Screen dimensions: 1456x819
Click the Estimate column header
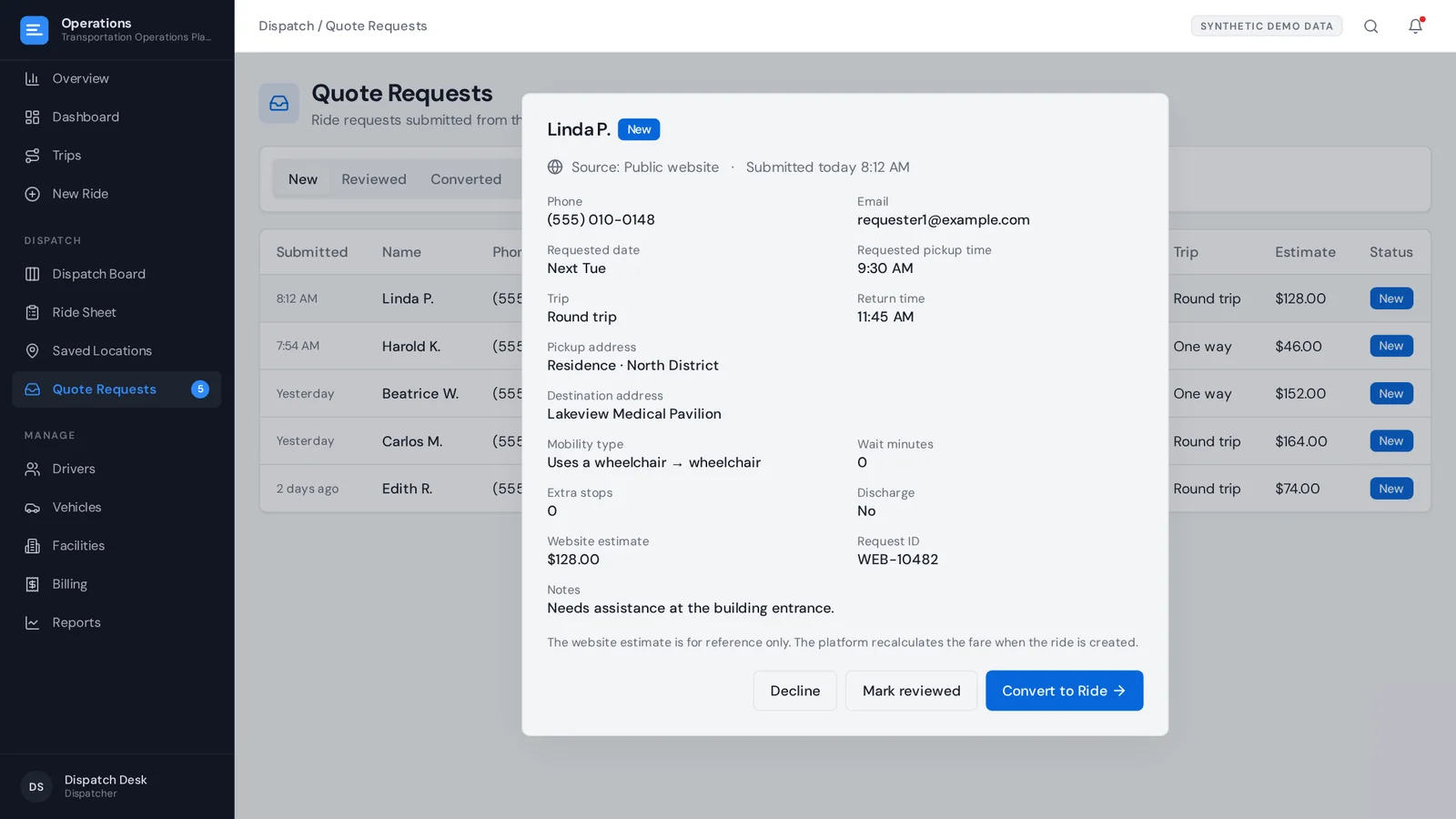[x=1305, y=252]
